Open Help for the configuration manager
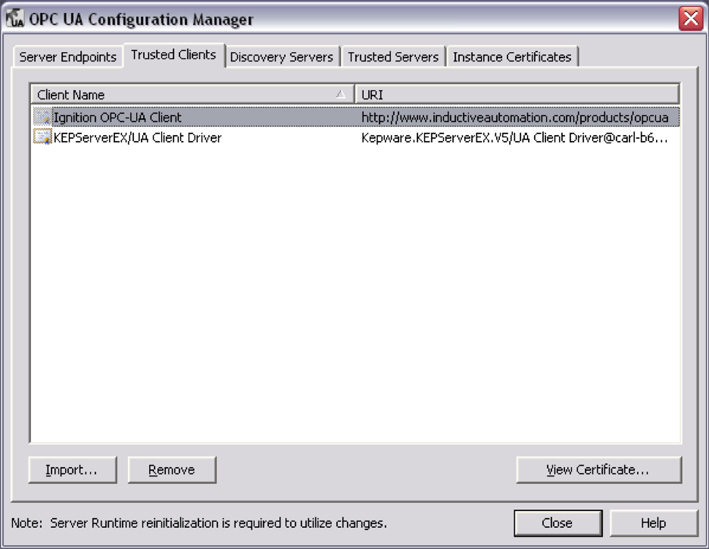The height and width of the screenshot is (549, 709). click(653, 523)
